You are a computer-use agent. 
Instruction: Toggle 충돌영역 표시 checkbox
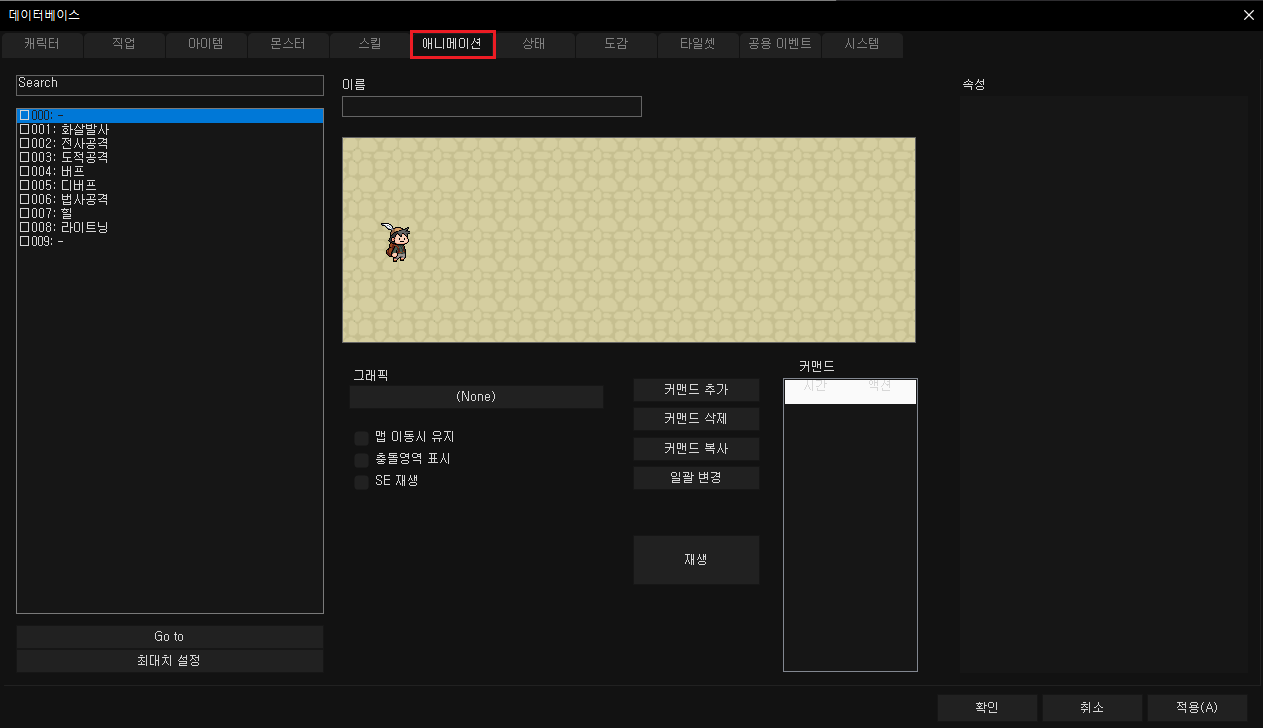click(362, 460)
